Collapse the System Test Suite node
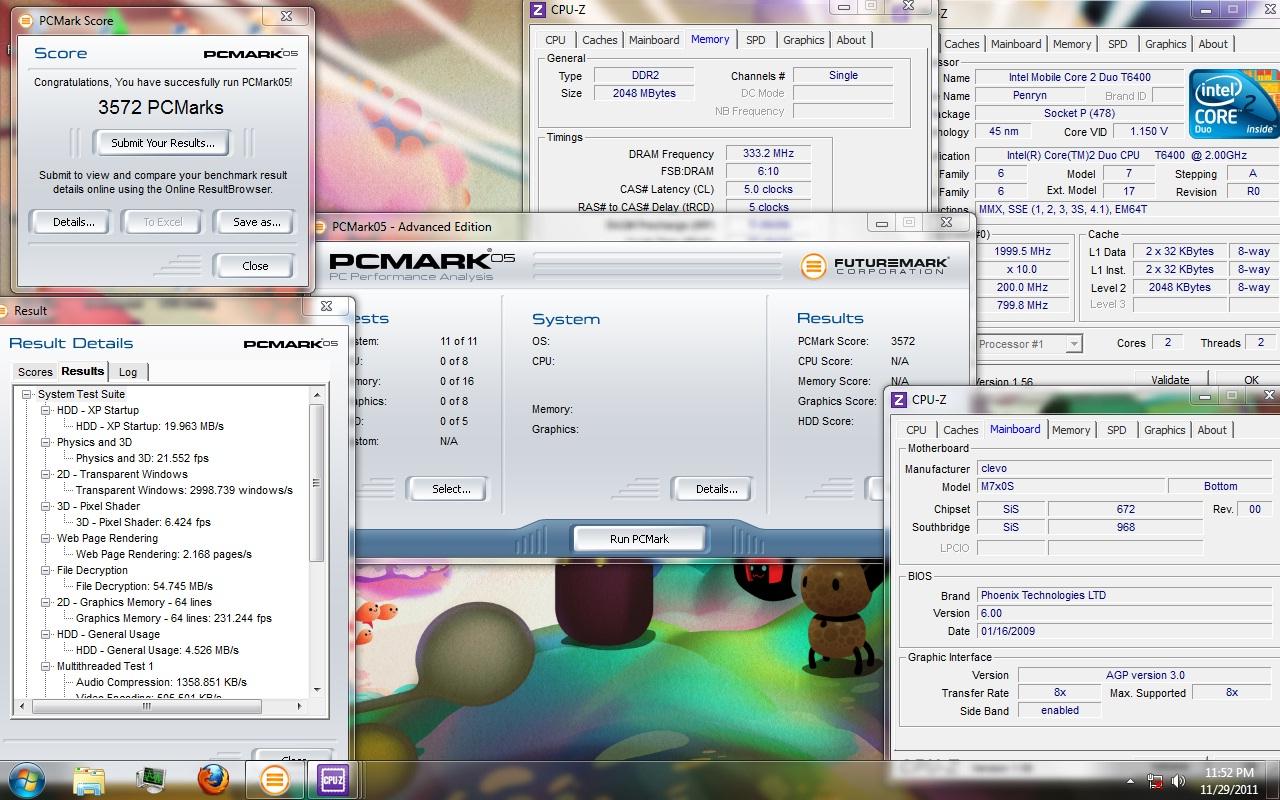The image size is (1280, 800). click(x=28, y=394)
